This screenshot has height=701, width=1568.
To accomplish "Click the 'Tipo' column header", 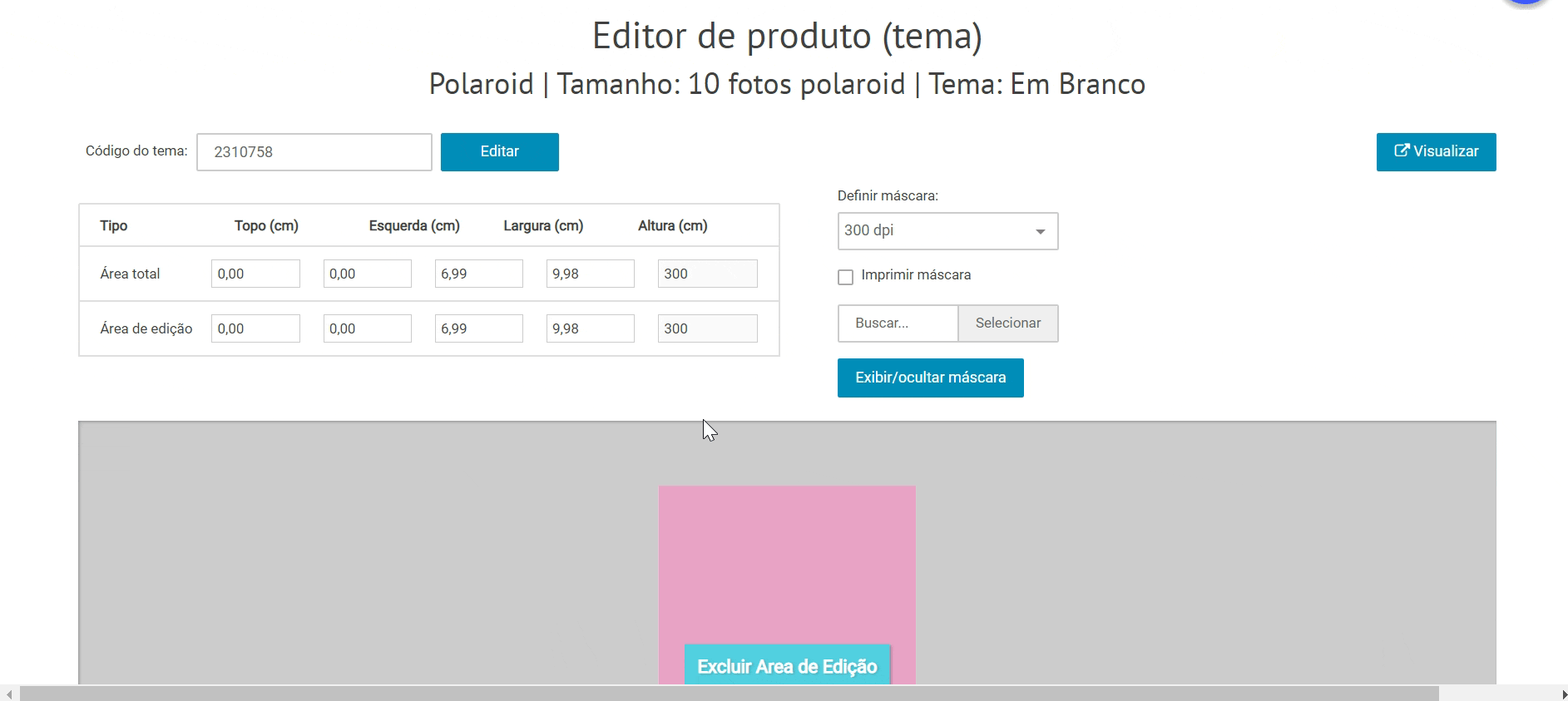I will pos(114,226).
